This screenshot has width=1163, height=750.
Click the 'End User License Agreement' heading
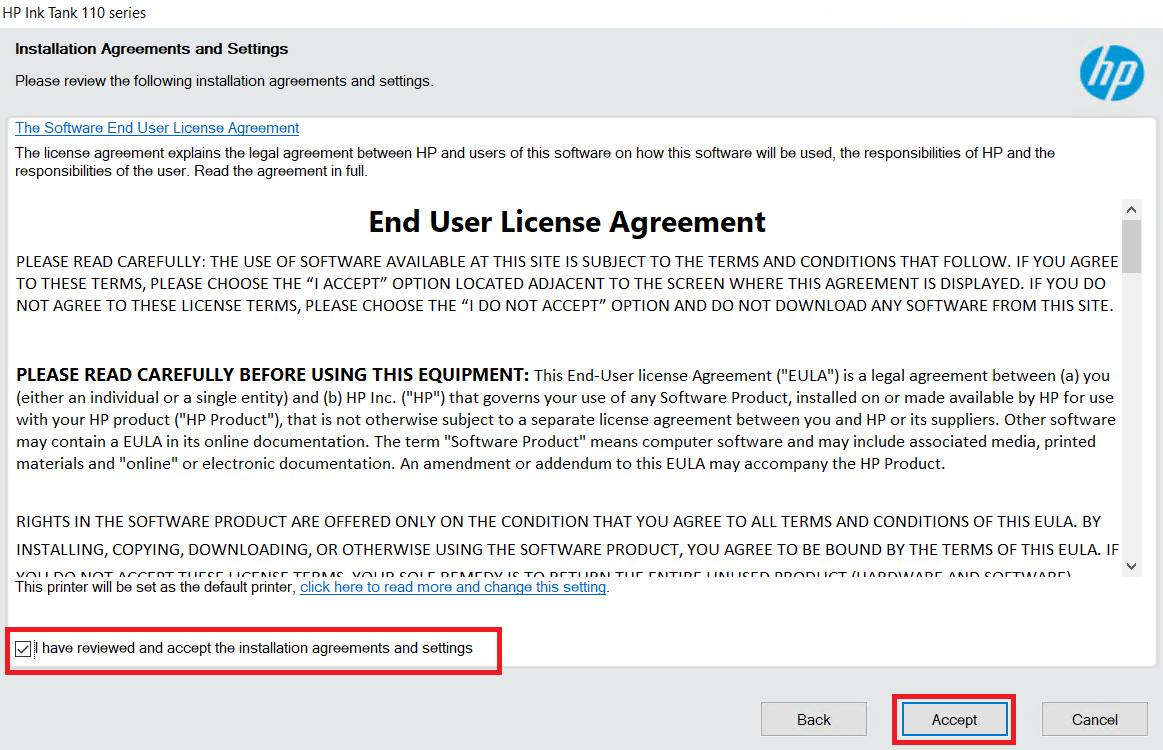coord(567,222)
